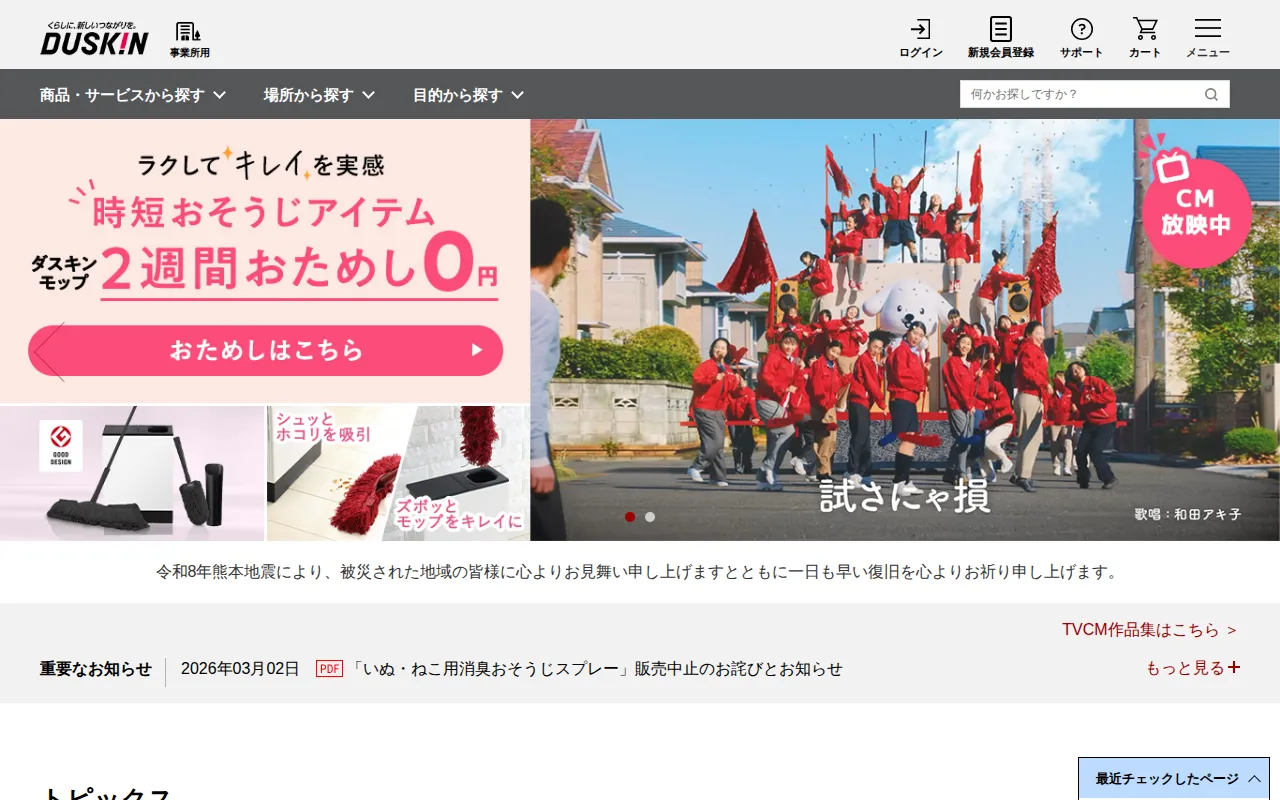Switch to the second carousel slide dot

(x=650, y=517)
